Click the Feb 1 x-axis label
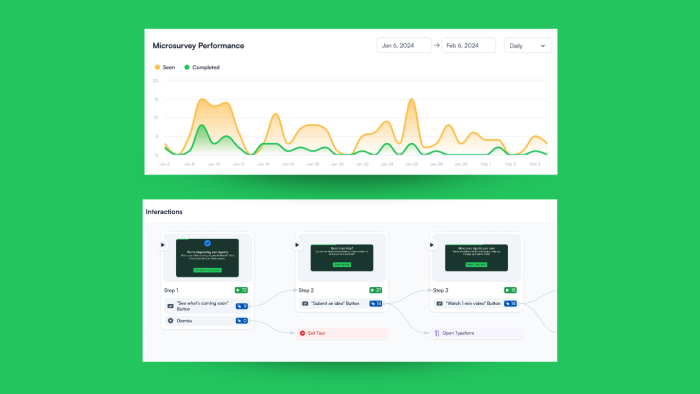 click(x=486, y=164)
